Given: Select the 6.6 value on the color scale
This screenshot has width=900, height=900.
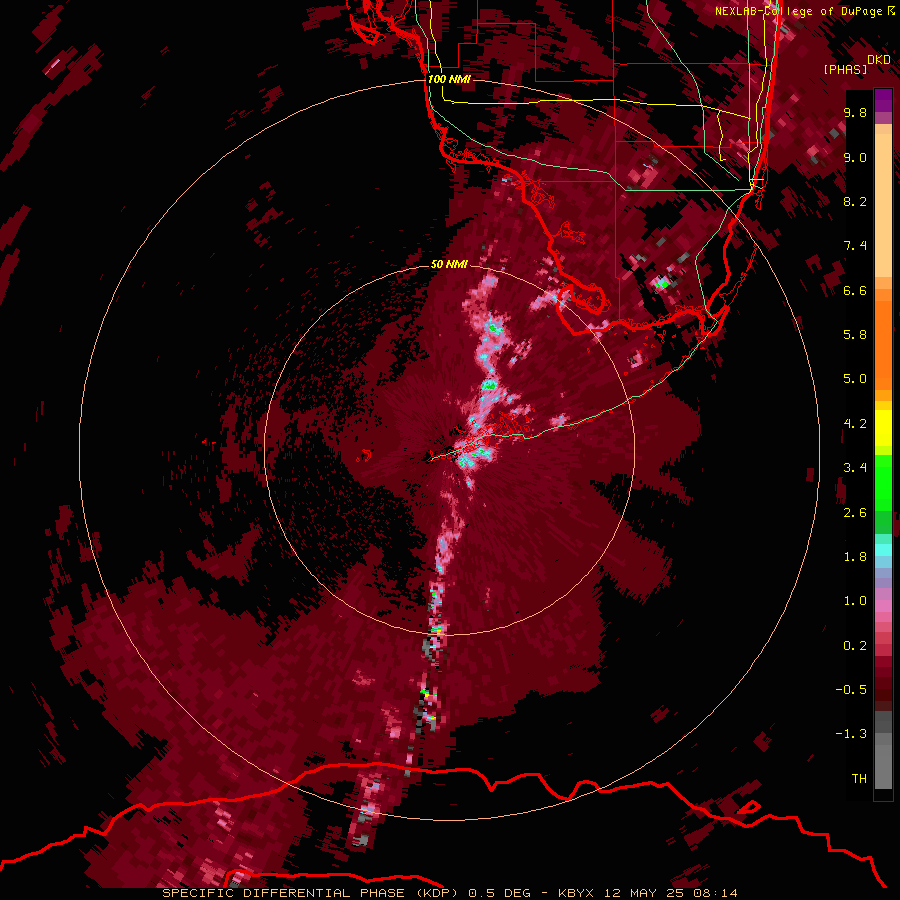Looking at the screenshot, I should [855, 290].
